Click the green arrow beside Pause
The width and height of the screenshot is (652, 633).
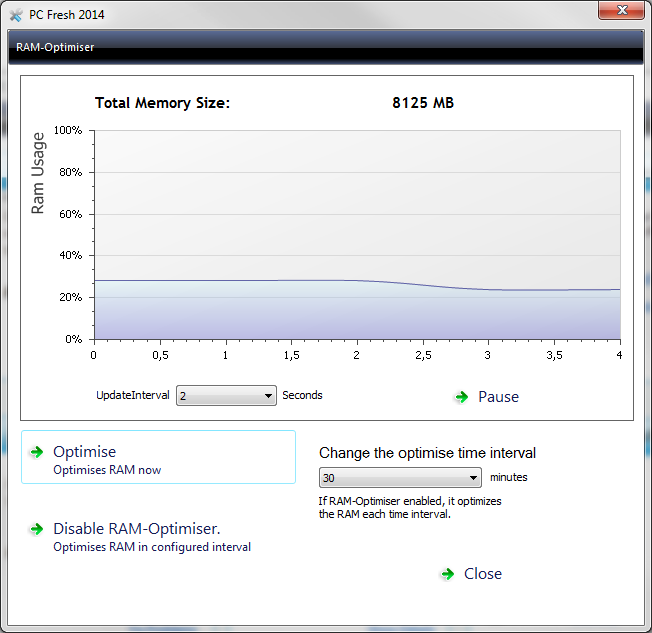[462, 397]
